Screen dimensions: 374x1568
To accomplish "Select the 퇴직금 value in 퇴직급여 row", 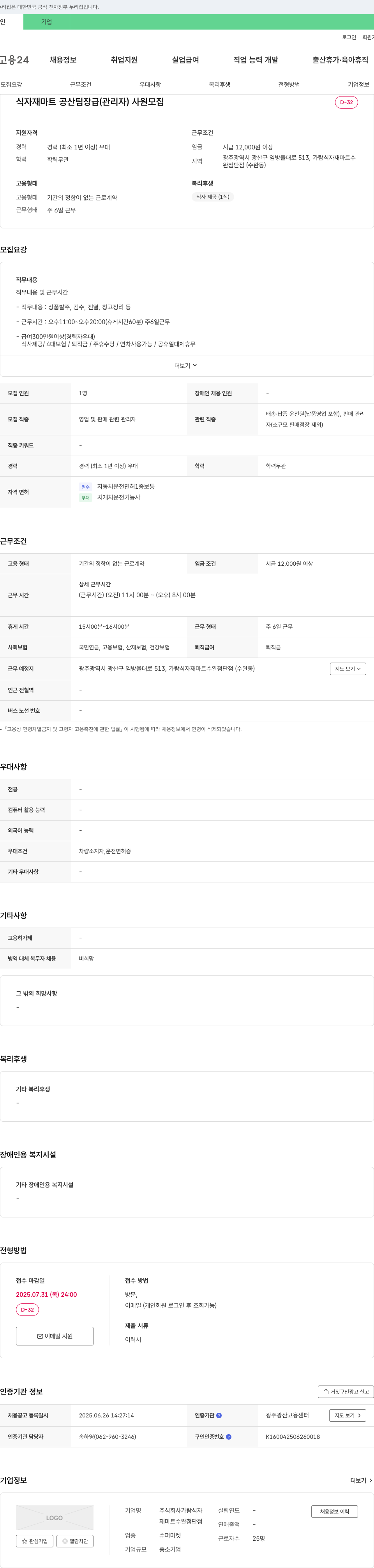I will 273,647.
